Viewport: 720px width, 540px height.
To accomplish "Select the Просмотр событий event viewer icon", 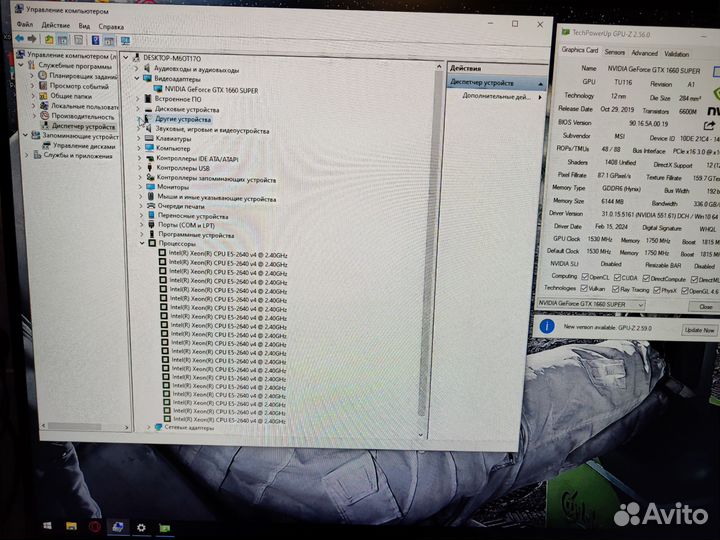I will point(43,86).
